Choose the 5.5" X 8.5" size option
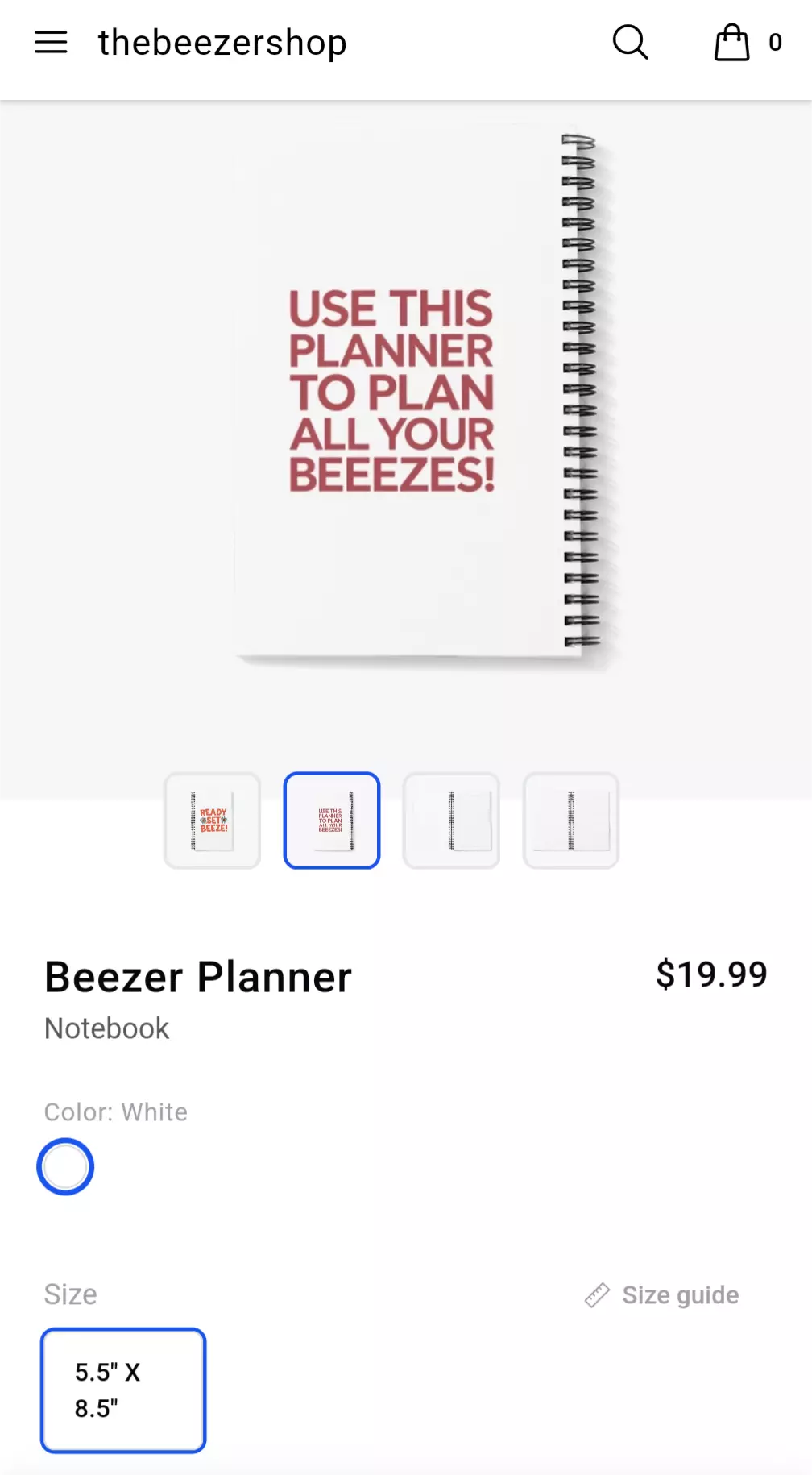This screenshot has height=1475, width=812. click(123, 1390)
